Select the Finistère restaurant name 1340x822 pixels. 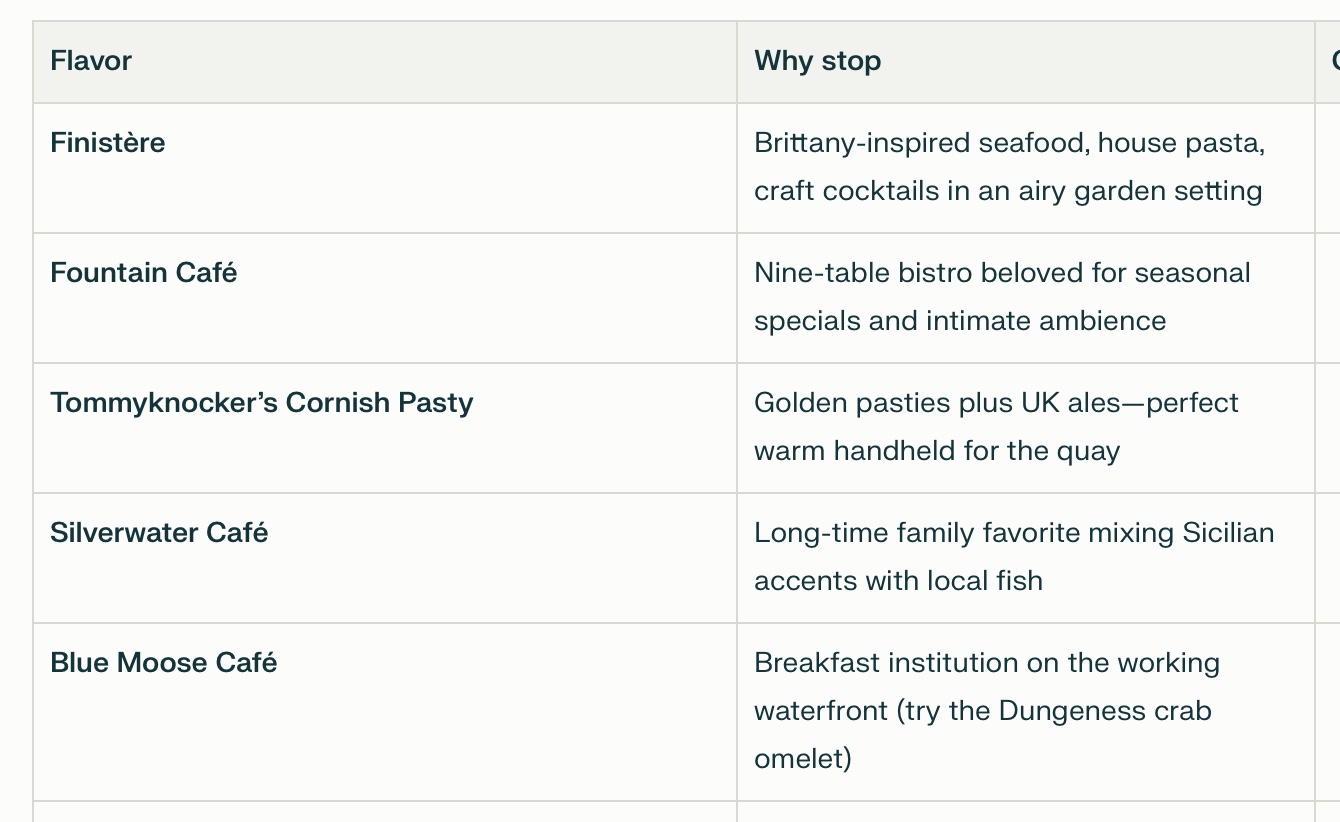(x=108, y=143)
